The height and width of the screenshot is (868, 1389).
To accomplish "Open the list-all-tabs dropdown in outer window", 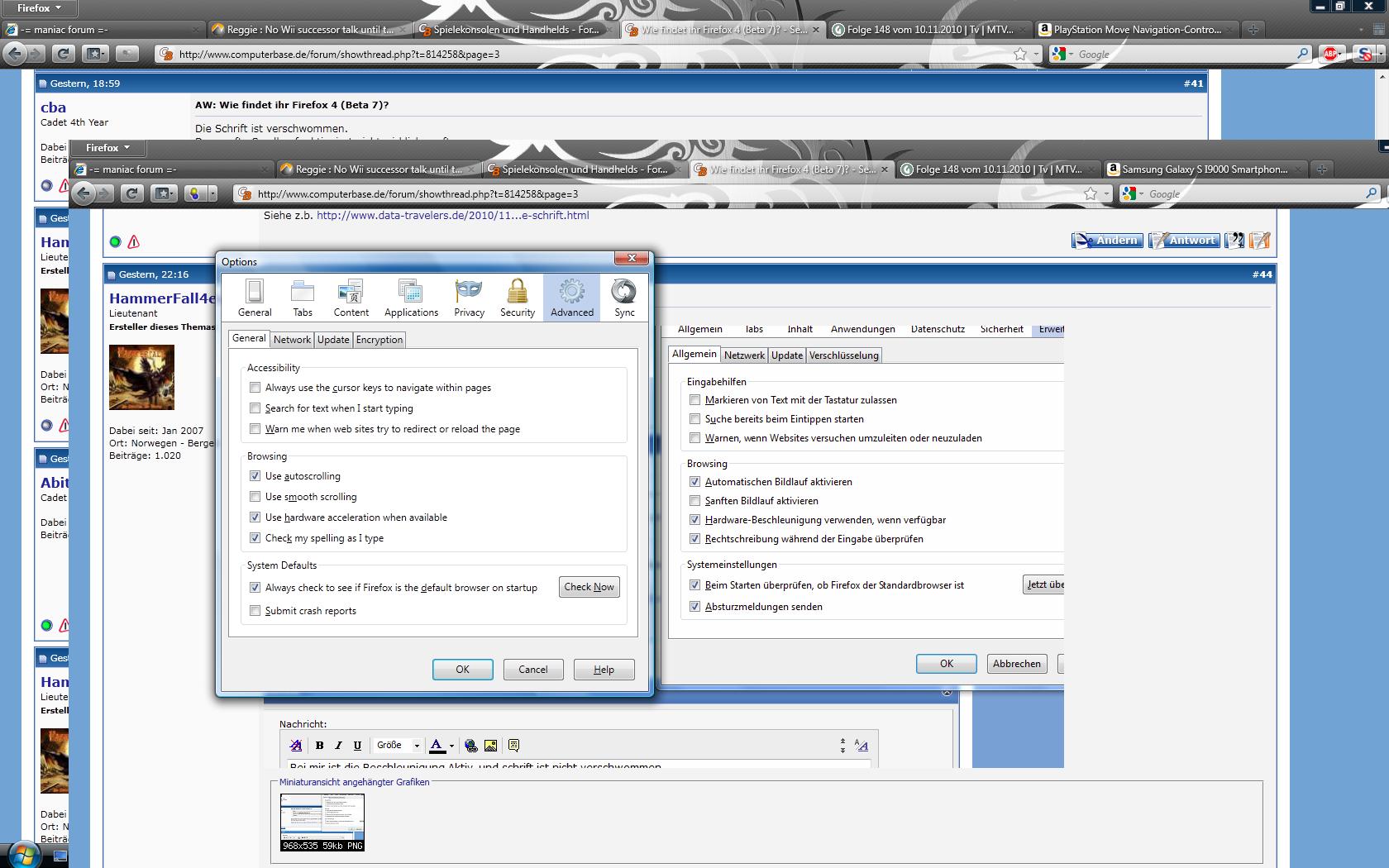I will (1361, 30).
